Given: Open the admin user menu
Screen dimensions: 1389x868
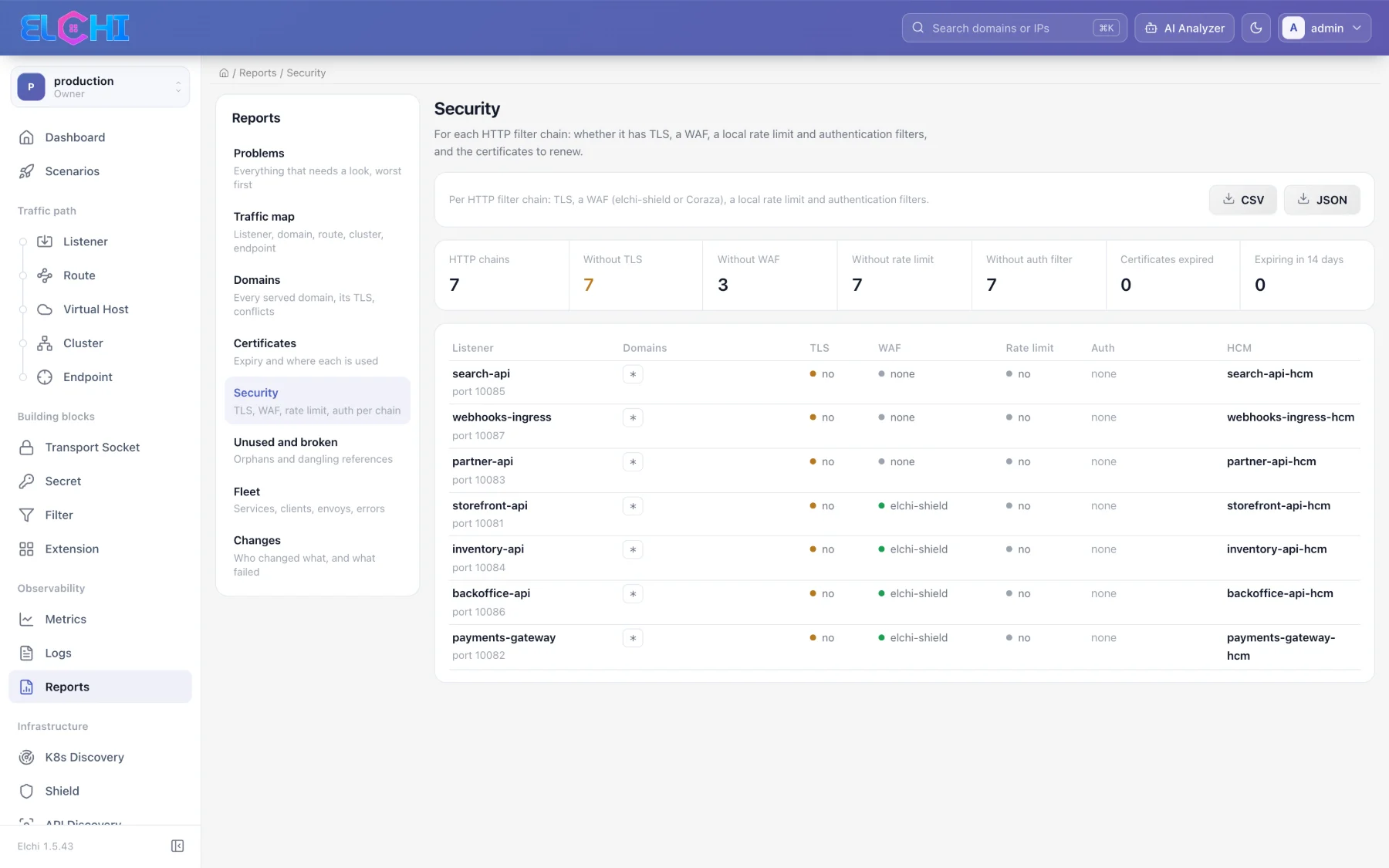Looking at the screenshot, I should pos(1324,28).
